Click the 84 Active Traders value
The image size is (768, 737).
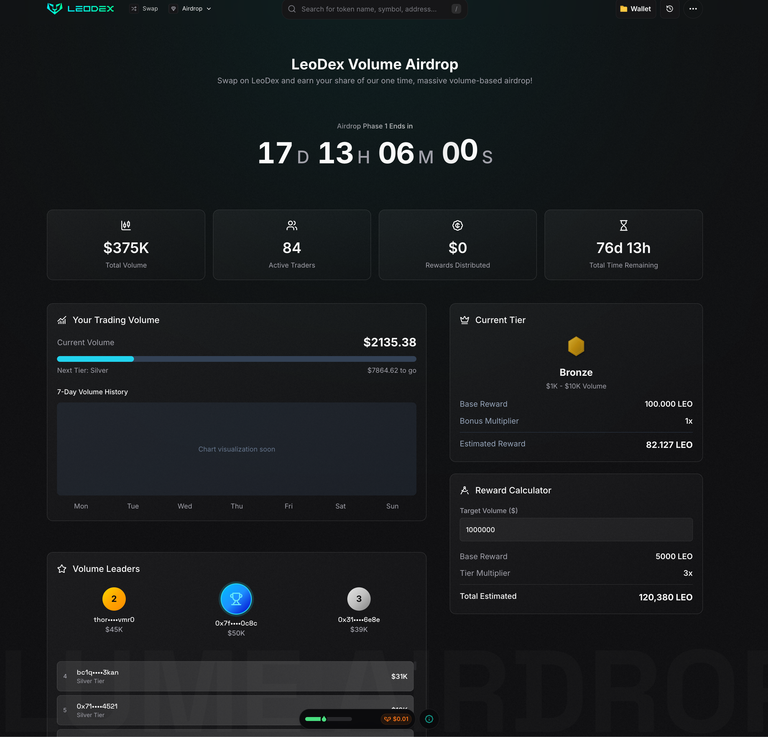click(x=292, y=248)
